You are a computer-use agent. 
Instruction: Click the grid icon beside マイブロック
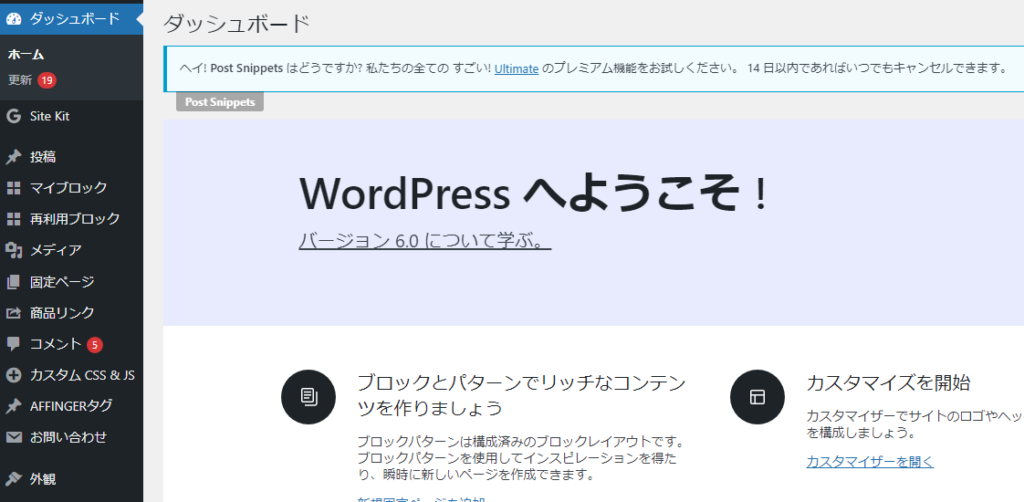tap(14, 188)
